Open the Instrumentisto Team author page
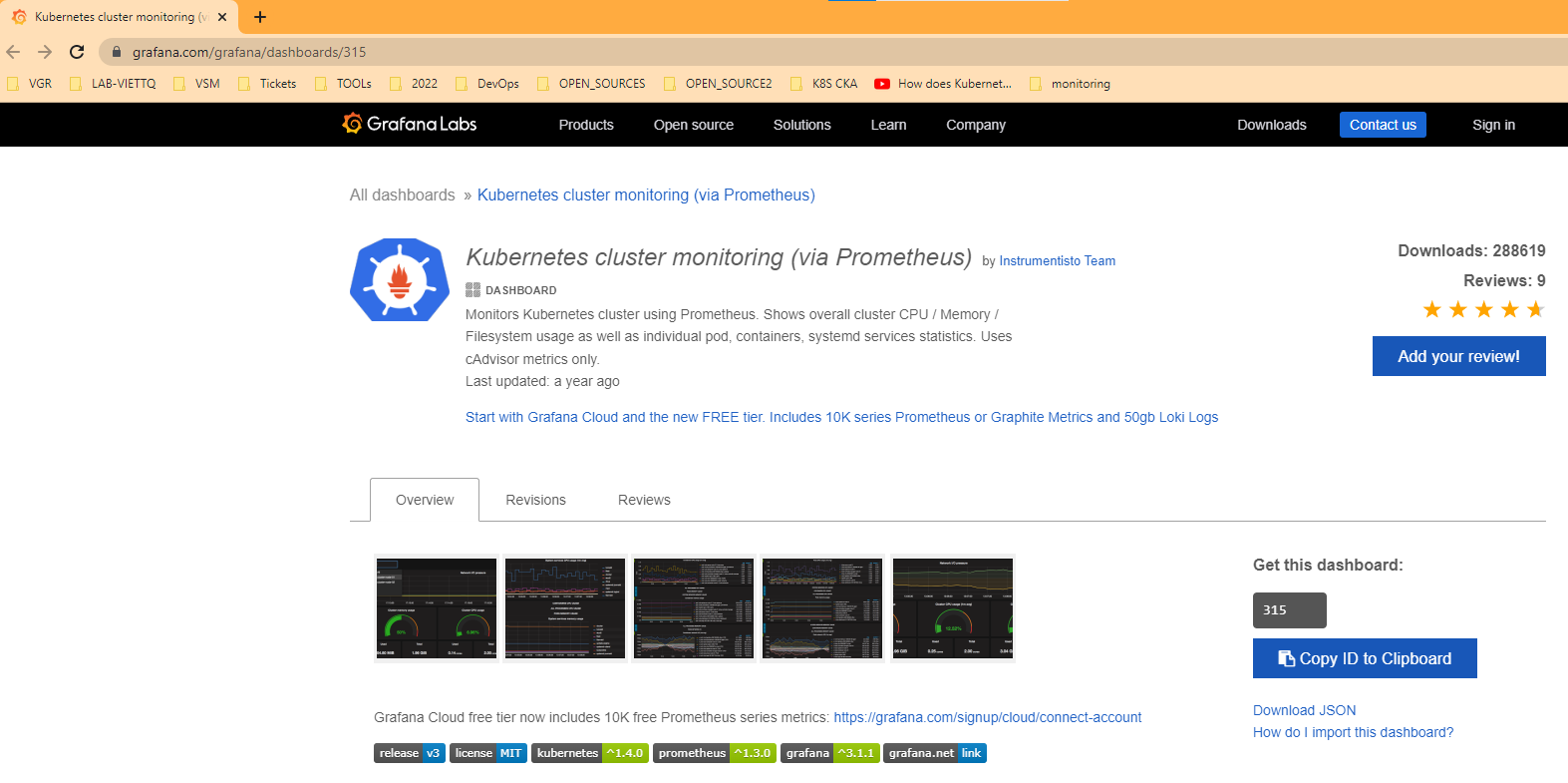 1058,261
